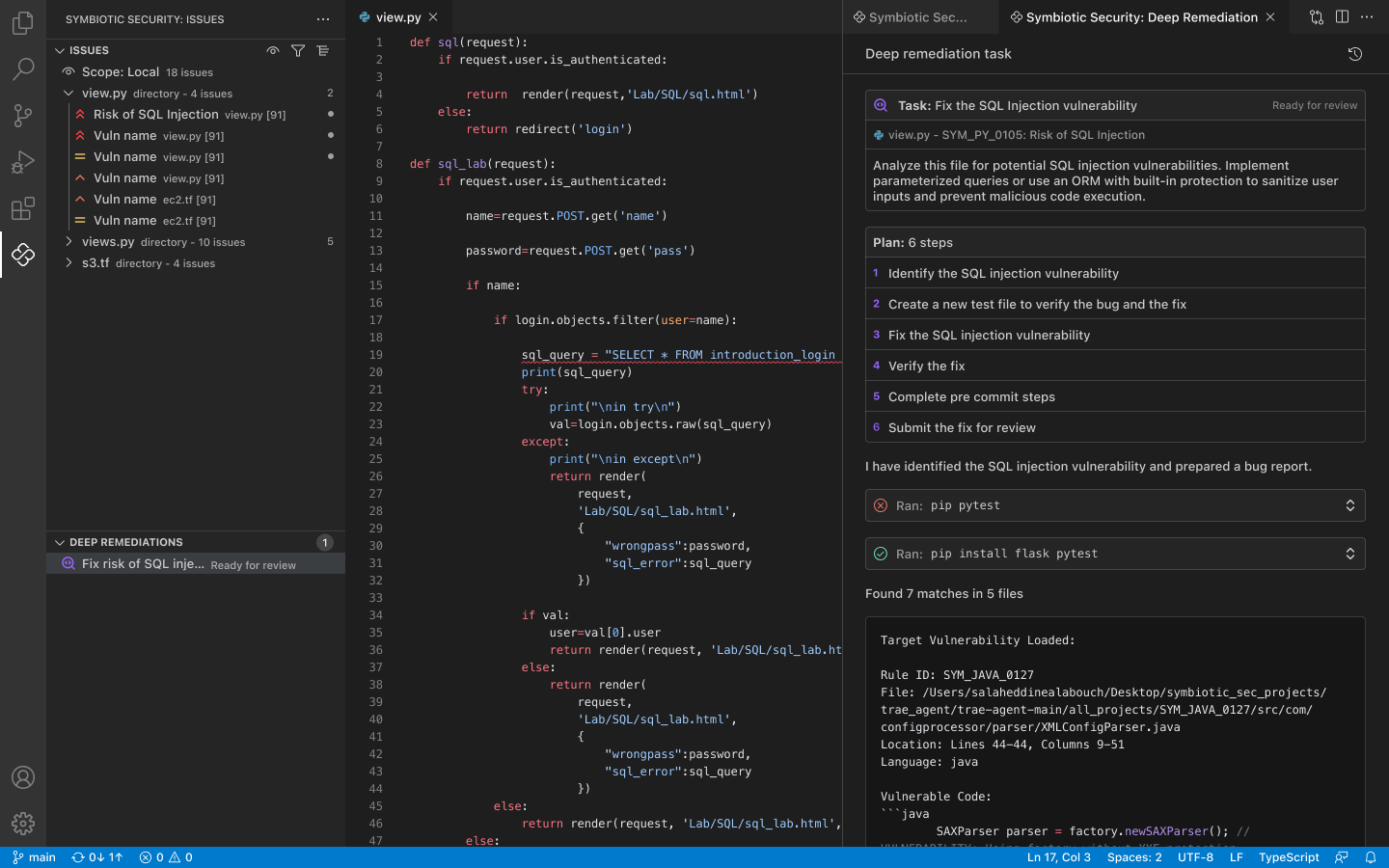
Task: Open Source Control from the activity bar
Action: coord(23,116)
